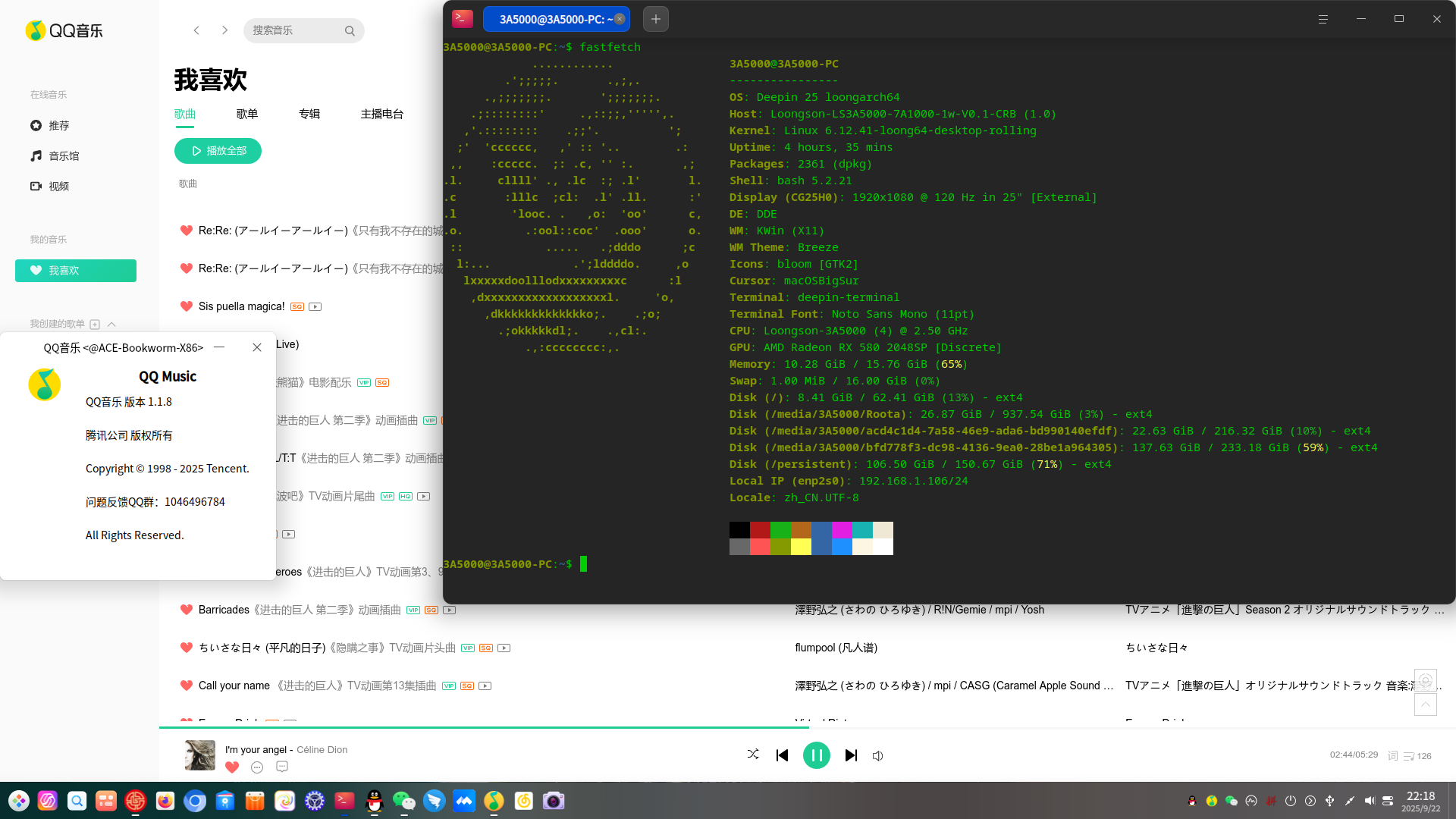Select the 歌曲 tab
Image resolution: width=1456 pixels, height=819 pixels.
point(185,114)
